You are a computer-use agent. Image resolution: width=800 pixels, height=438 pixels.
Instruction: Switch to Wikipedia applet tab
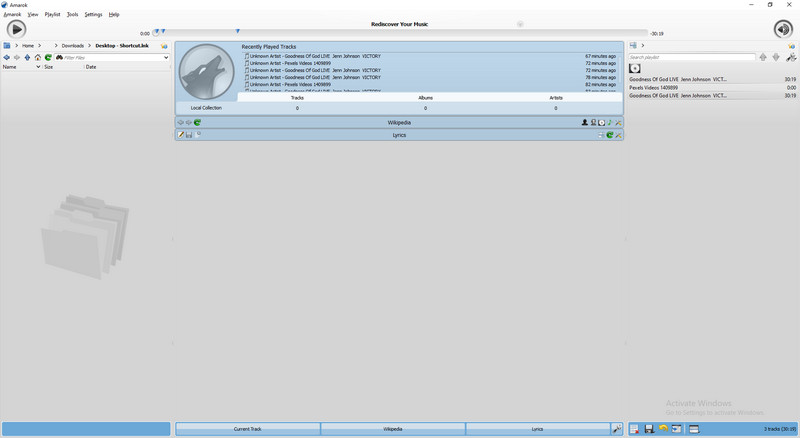393,429
